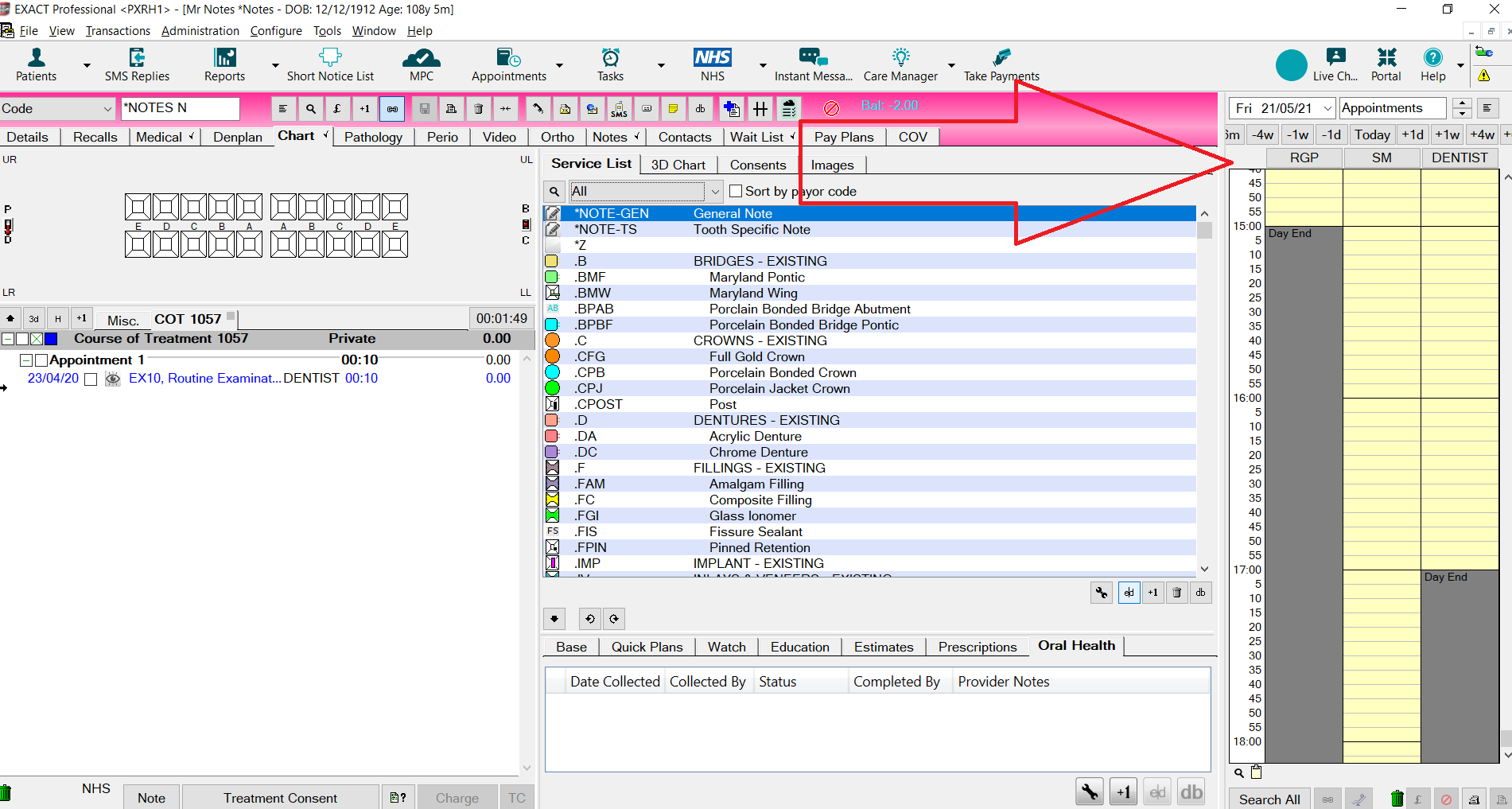This screenshot has height=809, width=1512.
Task: Click the Search All button
Action: tap(1269, 799)
